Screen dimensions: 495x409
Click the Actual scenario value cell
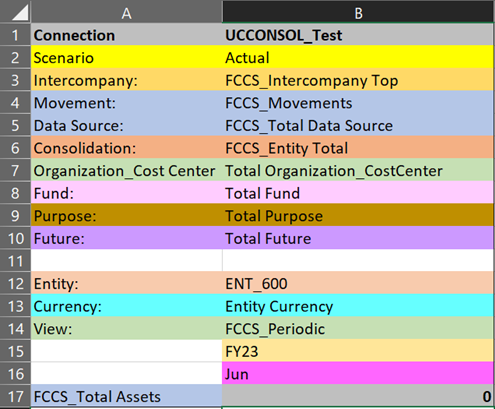click(x=358, y=57)
